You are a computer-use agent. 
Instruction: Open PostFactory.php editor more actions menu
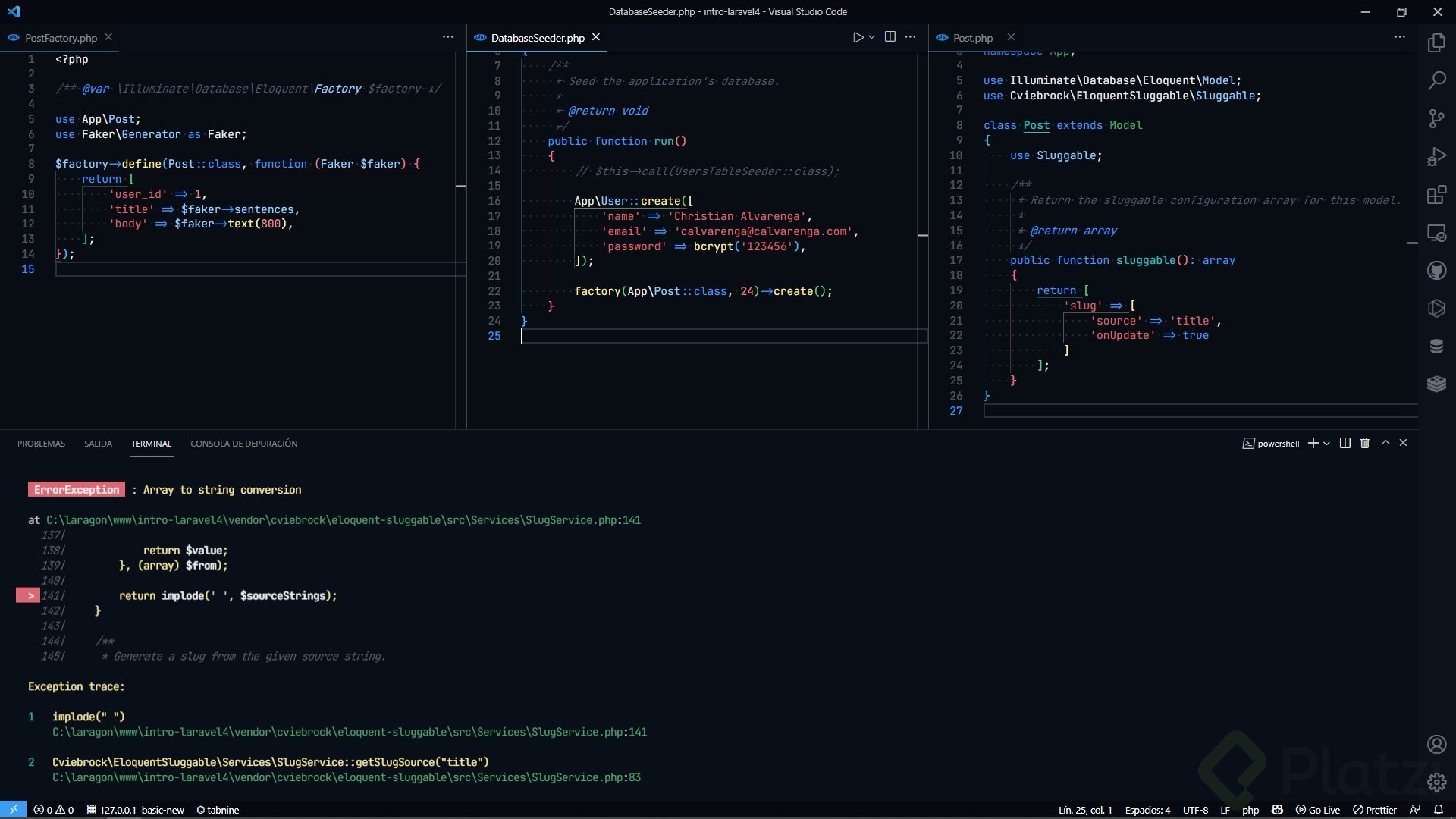tap(448, 37)
